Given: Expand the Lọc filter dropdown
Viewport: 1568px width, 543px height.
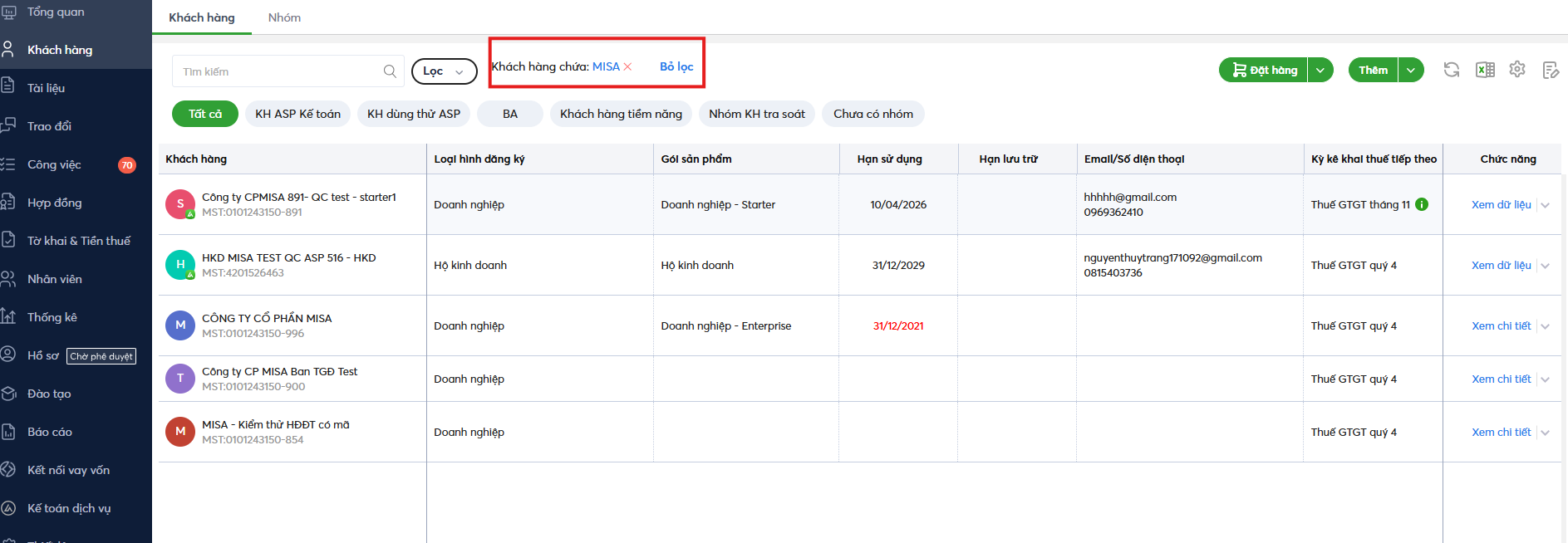Looking at the screenshot, I should click(444, 71).
